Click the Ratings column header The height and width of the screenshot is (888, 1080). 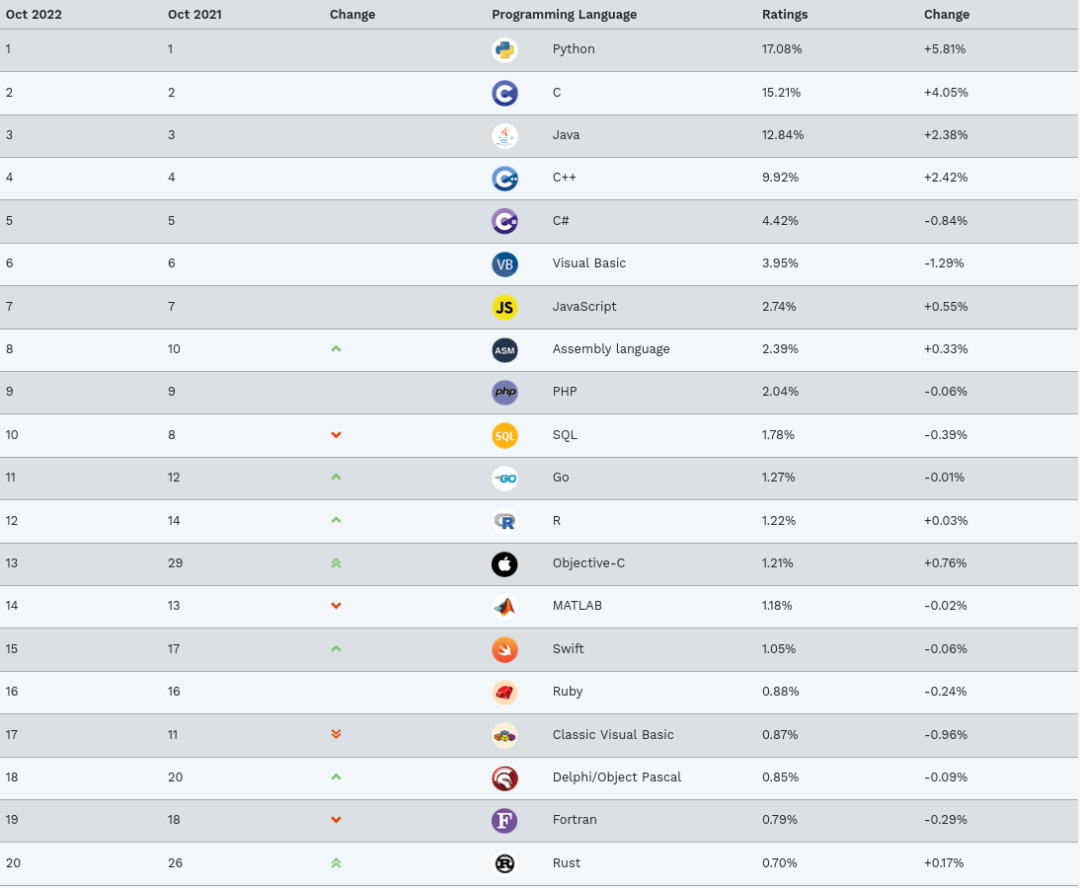(x=785, y=14)
